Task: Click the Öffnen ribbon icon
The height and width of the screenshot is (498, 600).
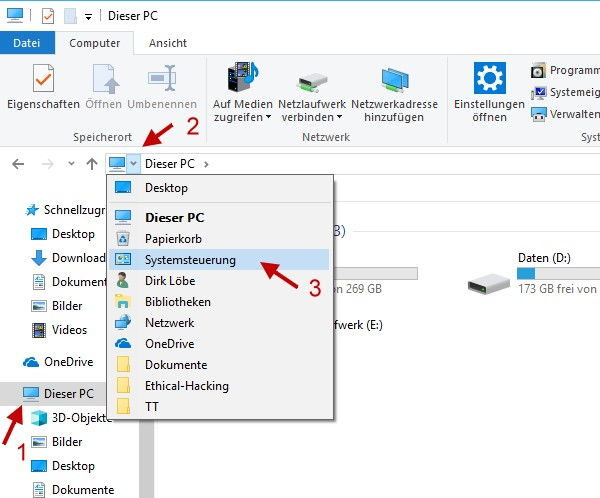Action: [104, 78]
